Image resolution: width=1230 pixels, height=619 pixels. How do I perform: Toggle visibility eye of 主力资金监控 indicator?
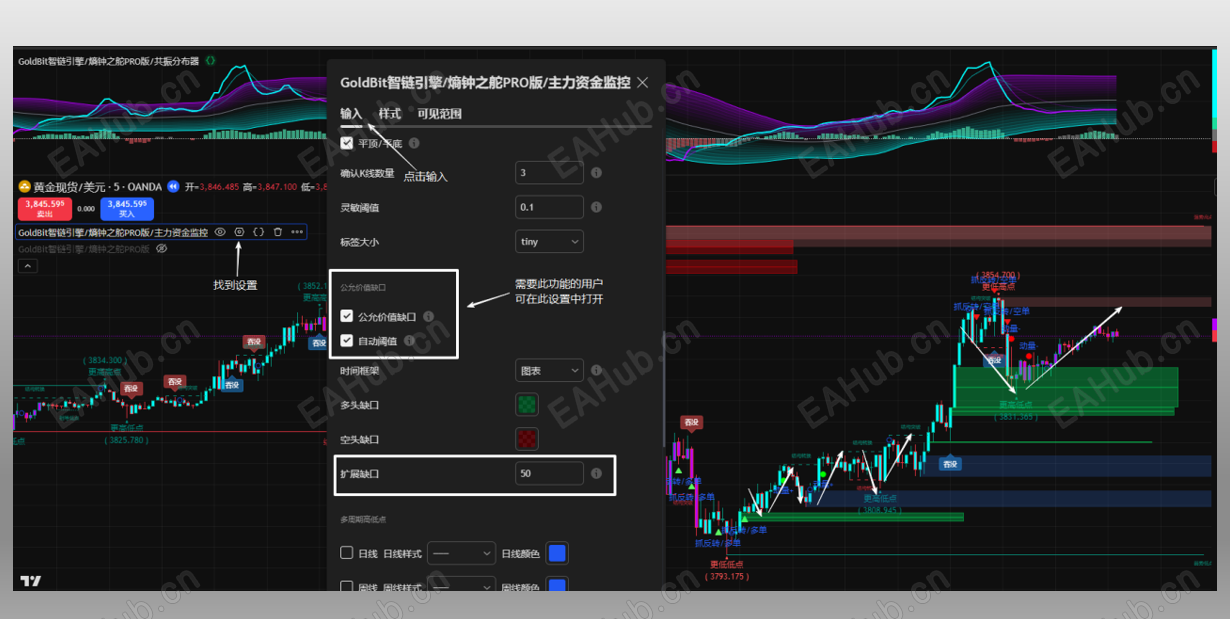[220, 232]
